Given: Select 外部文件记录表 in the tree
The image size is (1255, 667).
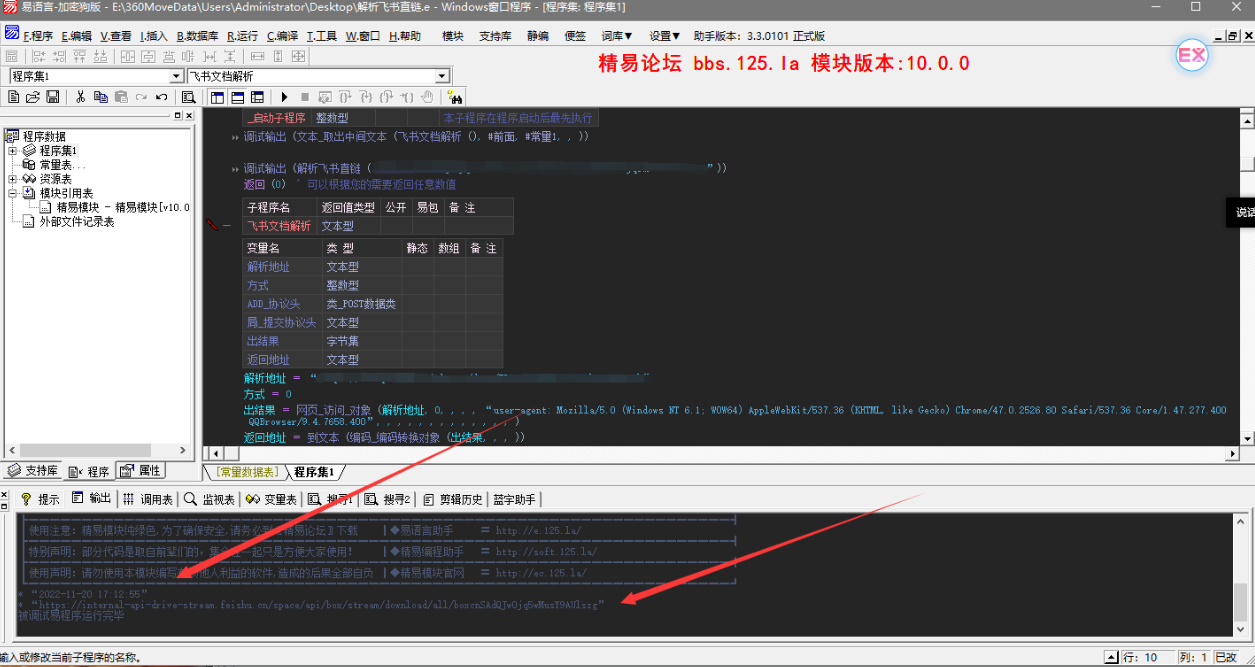Looking at the screenshot, I should tap(76, 221).
